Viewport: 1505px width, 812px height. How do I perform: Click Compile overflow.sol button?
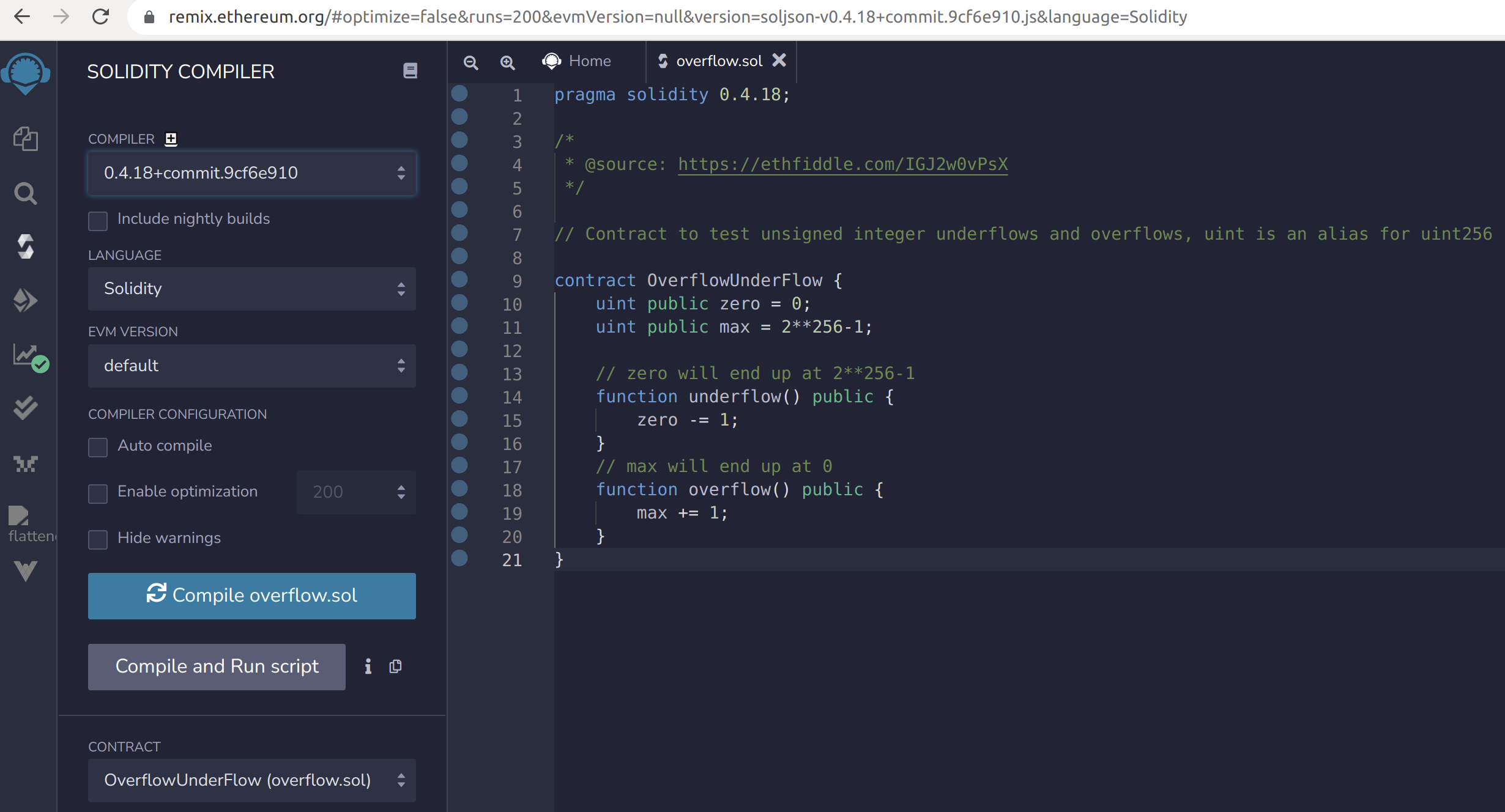(x=252, y=596)
